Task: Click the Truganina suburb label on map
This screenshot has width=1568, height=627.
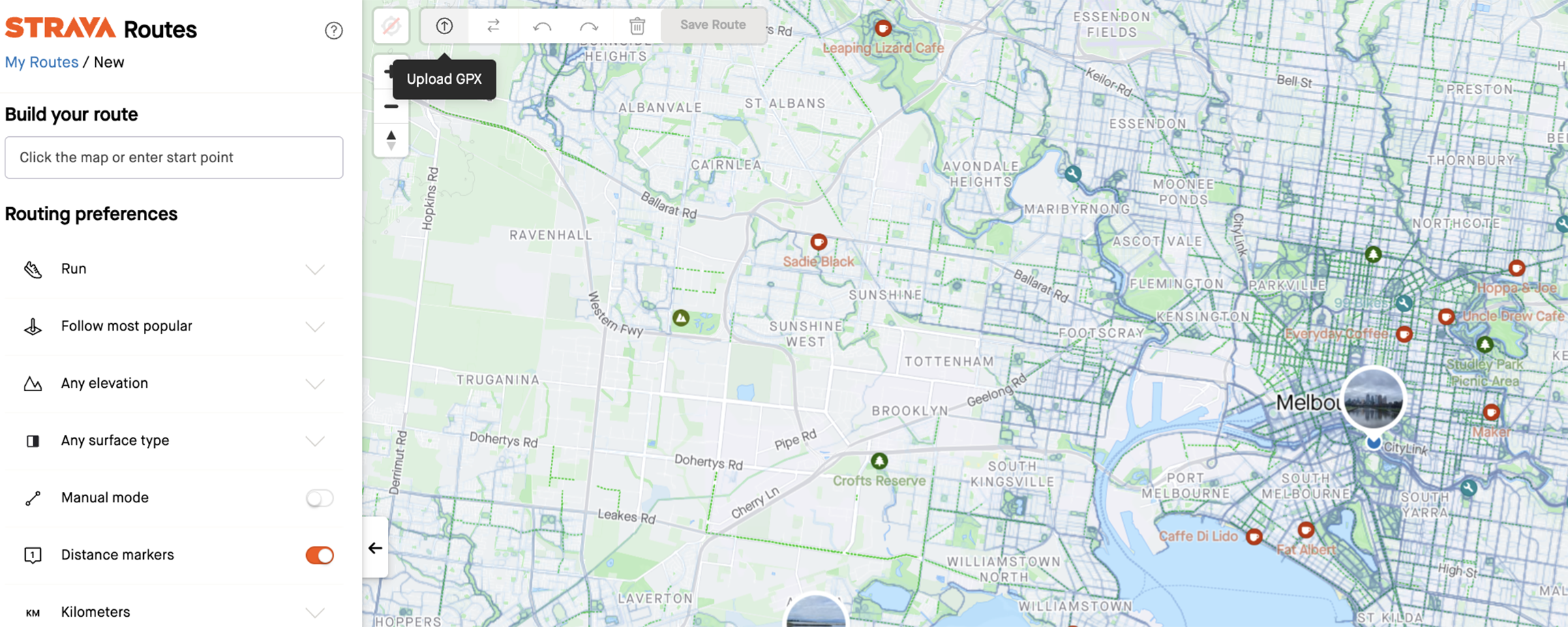Action: point(498,380)
